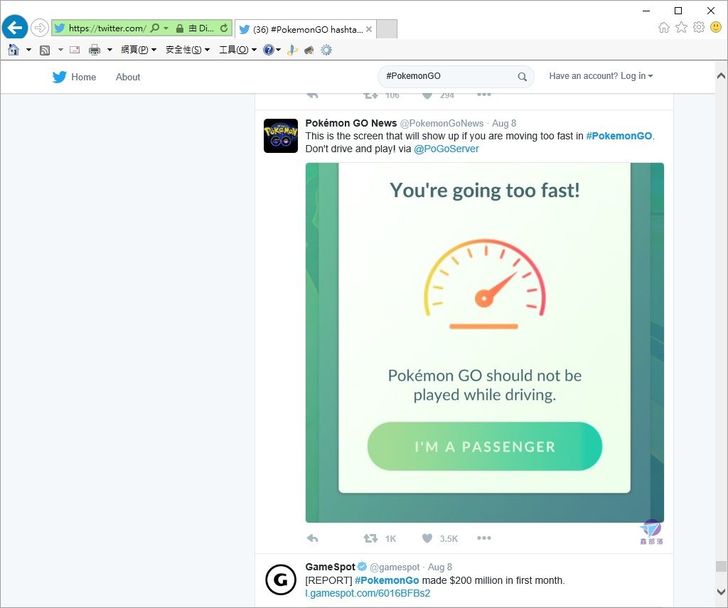The image size is (728, 608).
Task: Open the more options ellipsis under the Pokémon GO News tweet
Action: pos(484,538)
